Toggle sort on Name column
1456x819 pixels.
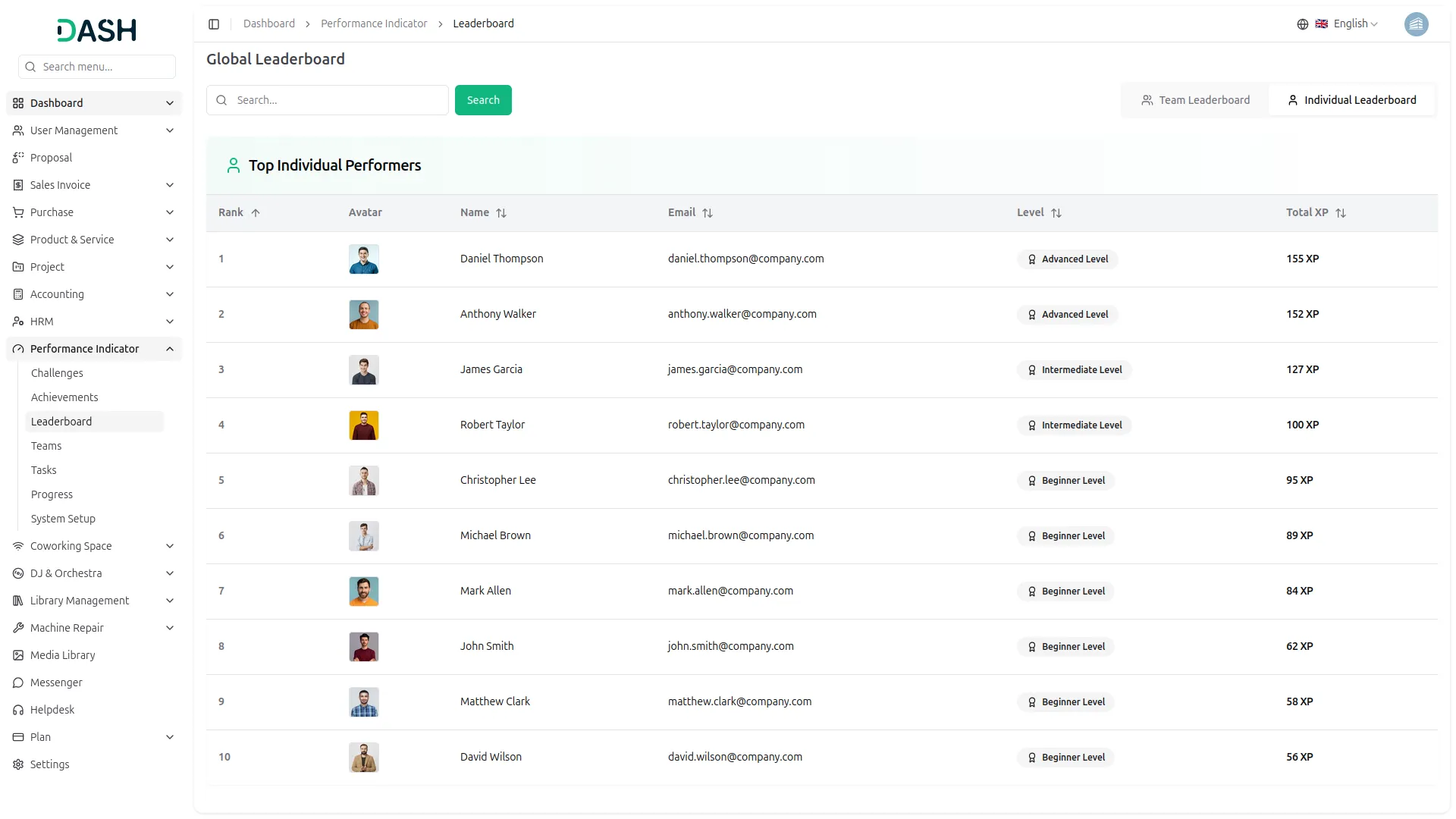pyautogui.click(x=500, y=213)
